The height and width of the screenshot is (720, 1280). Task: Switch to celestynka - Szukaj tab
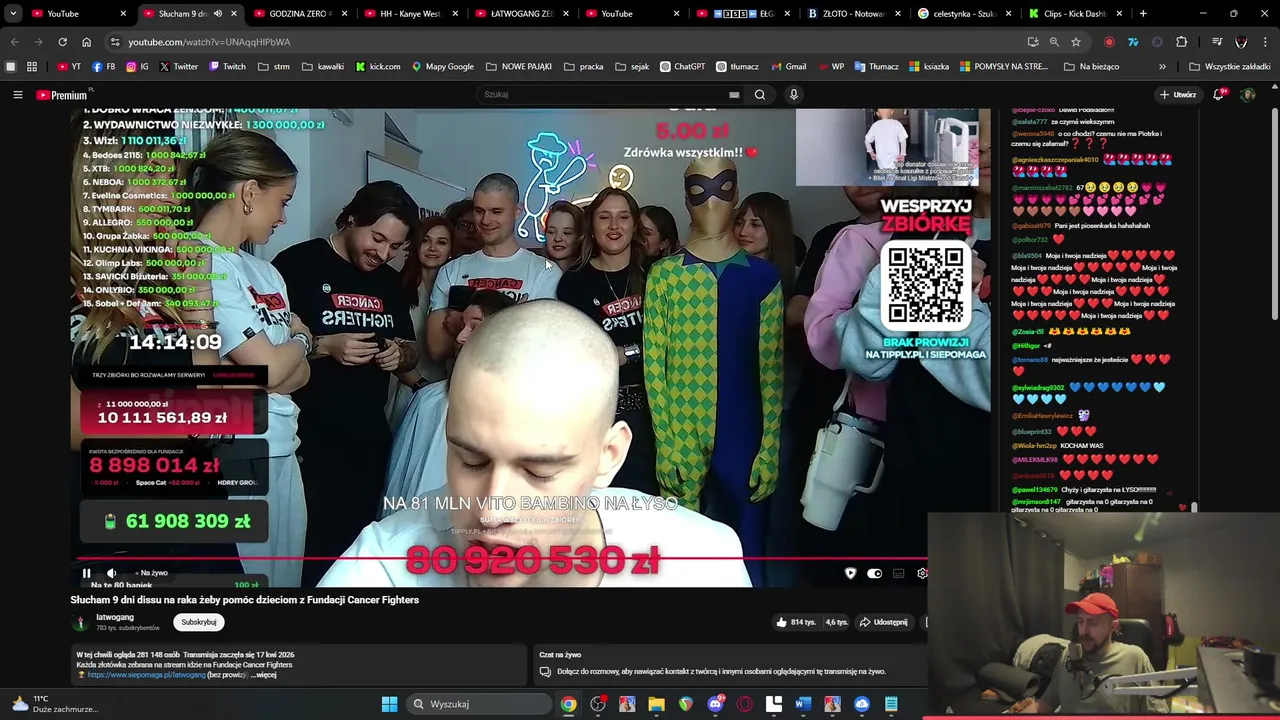[x=962, y=14]
